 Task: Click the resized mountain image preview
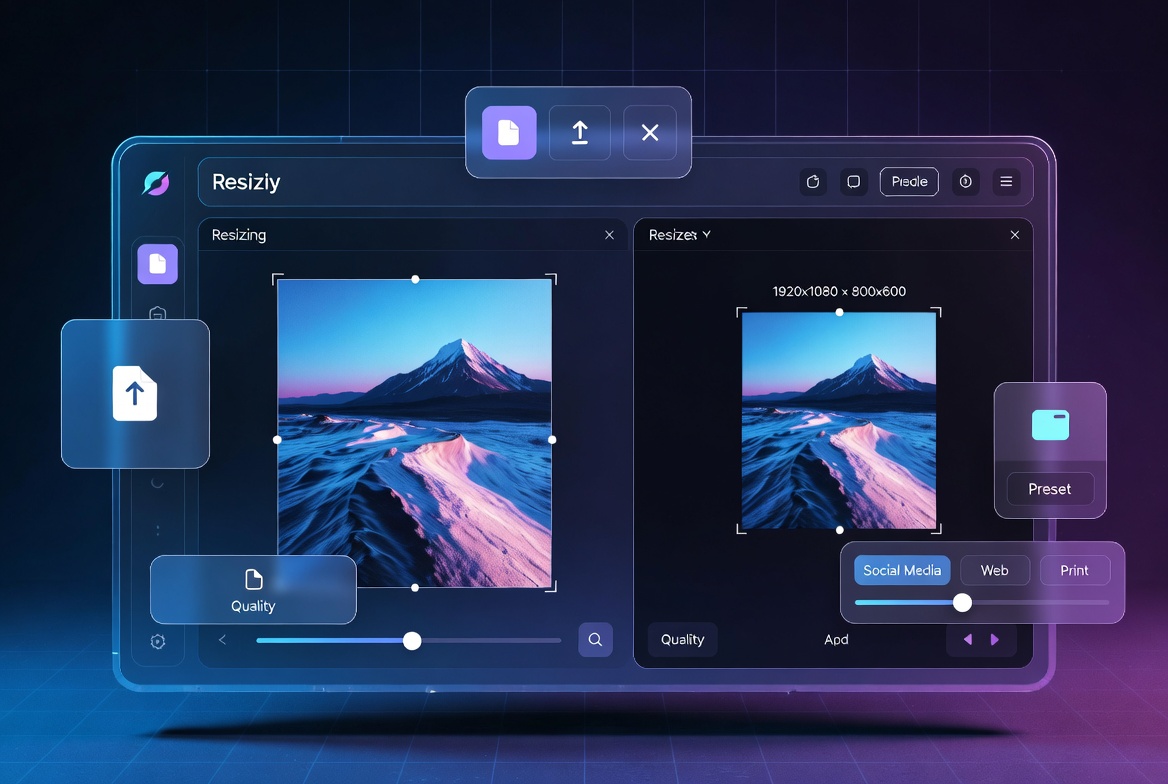click(839, 421)
